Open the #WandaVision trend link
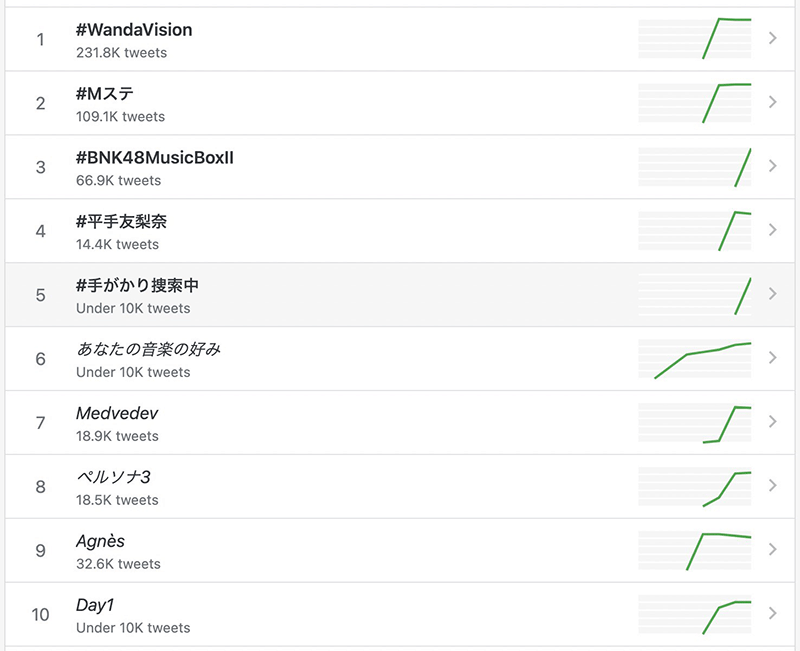Screen dimensions: 800x651 coord(134,30)
